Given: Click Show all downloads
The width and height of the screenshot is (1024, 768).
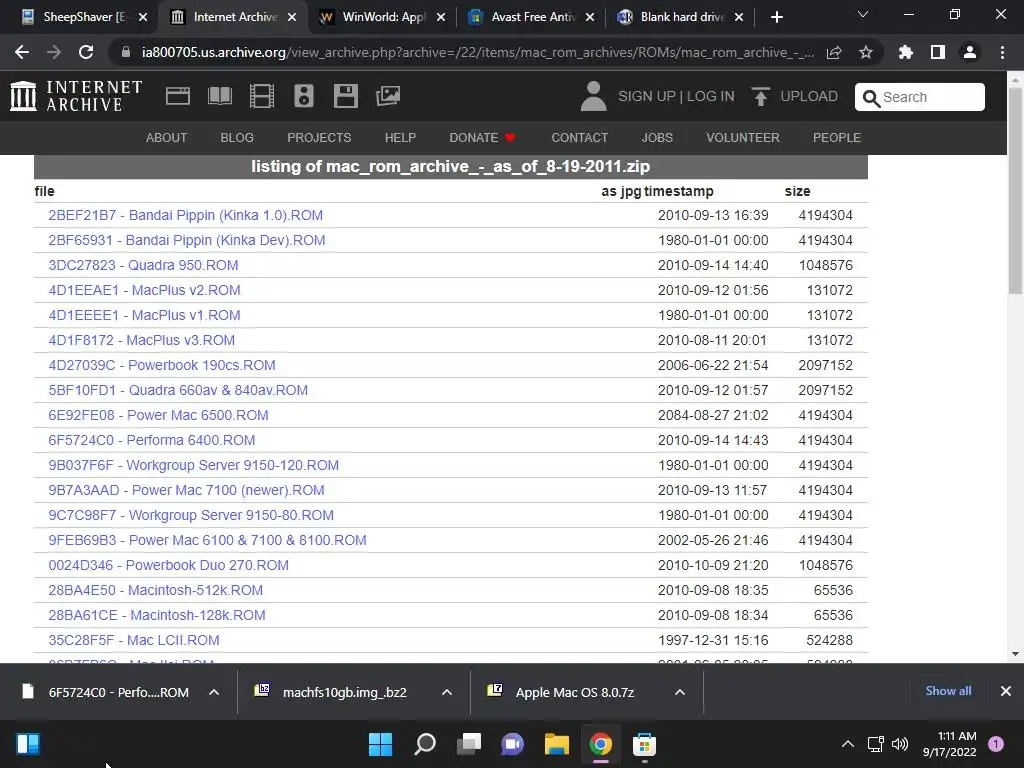Looking at the screenshot, I should pyautogui.click(x=948, y=691).
